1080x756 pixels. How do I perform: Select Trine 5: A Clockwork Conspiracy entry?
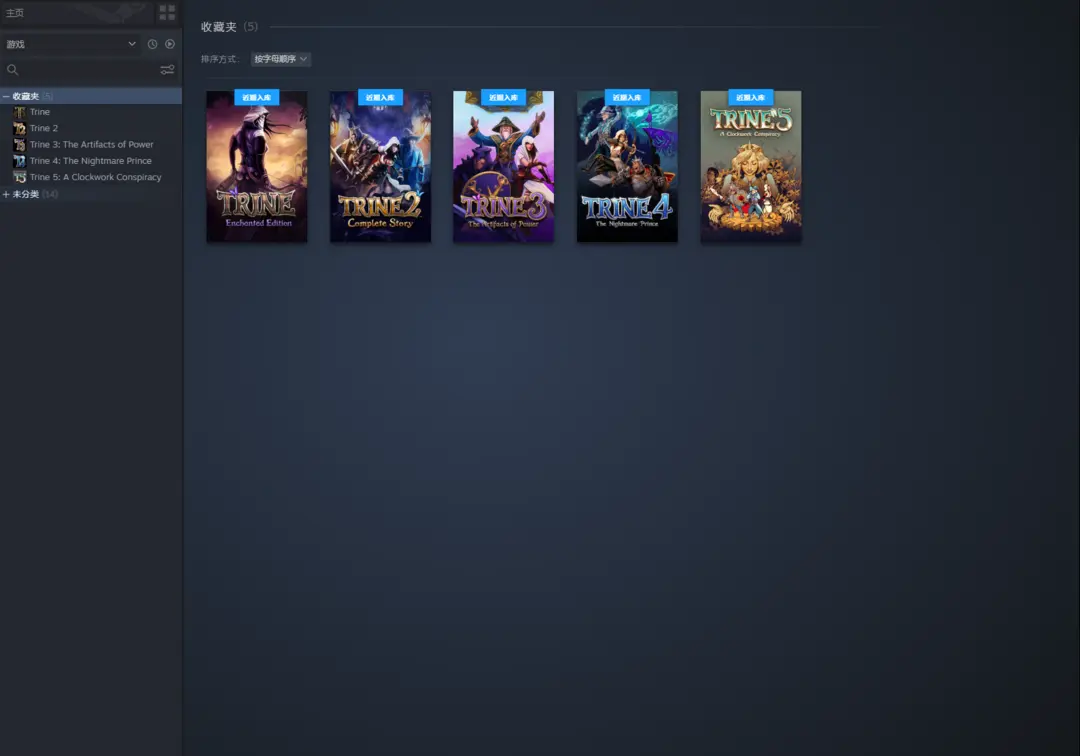click(x=96, y=177)
